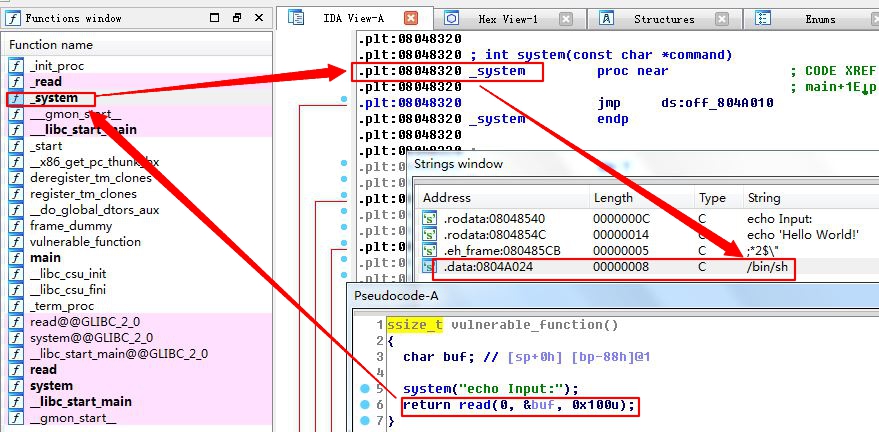Toggle breakpoint dot on pseudocode line 6
879x432 pixels.
point(365,406)
